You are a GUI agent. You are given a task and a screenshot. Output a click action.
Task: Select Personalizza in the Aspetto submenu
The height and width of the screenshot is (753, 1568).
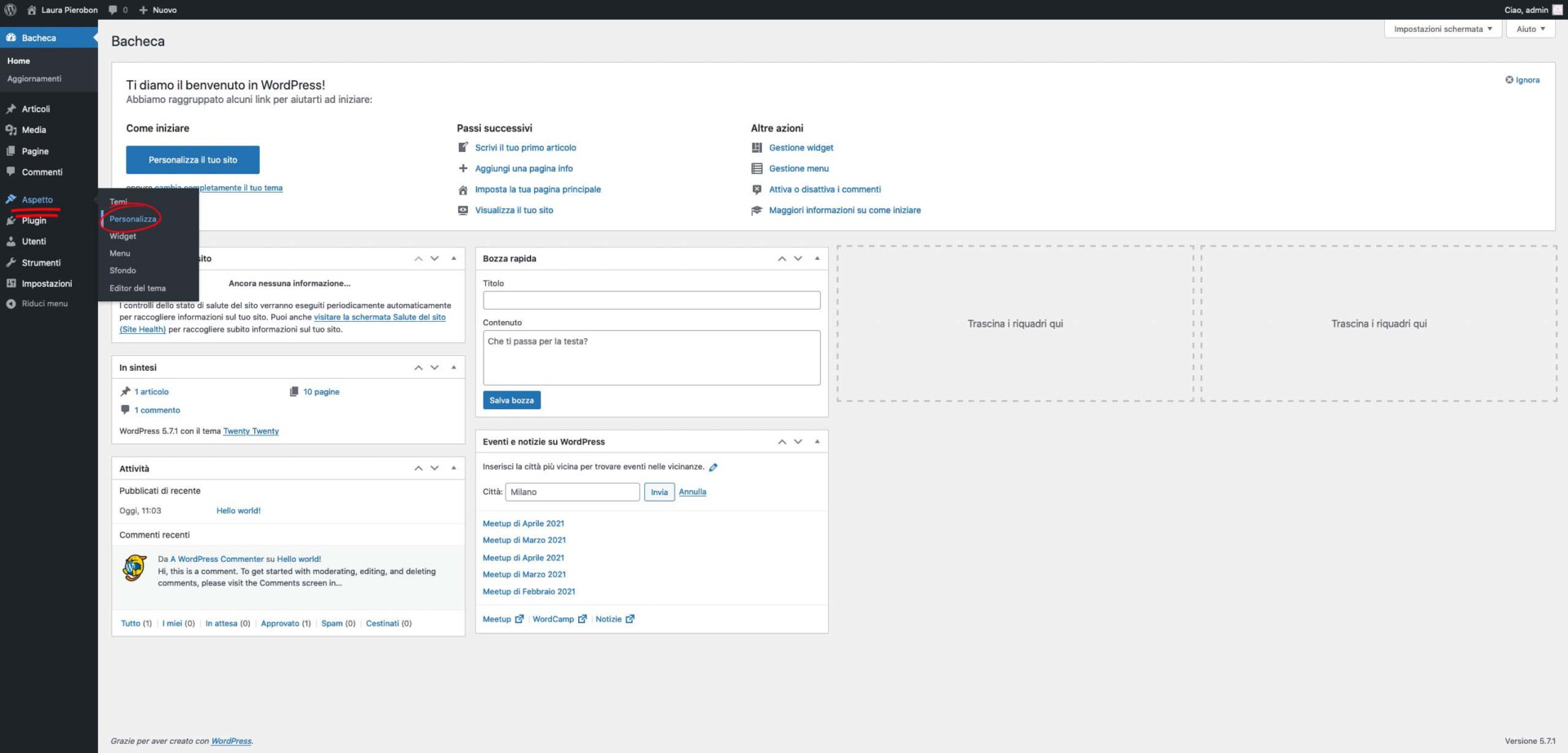(x=133, y=219)
